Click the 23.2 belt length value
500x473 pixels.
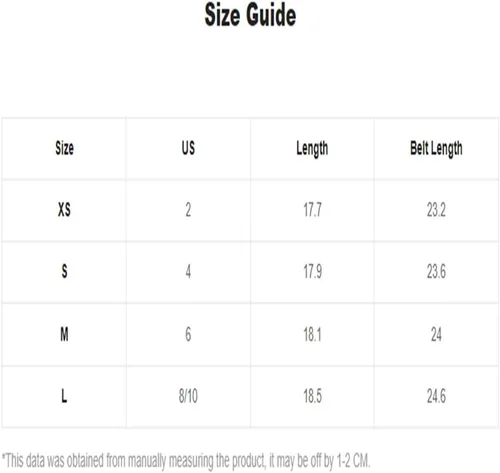tap(436, 210)
